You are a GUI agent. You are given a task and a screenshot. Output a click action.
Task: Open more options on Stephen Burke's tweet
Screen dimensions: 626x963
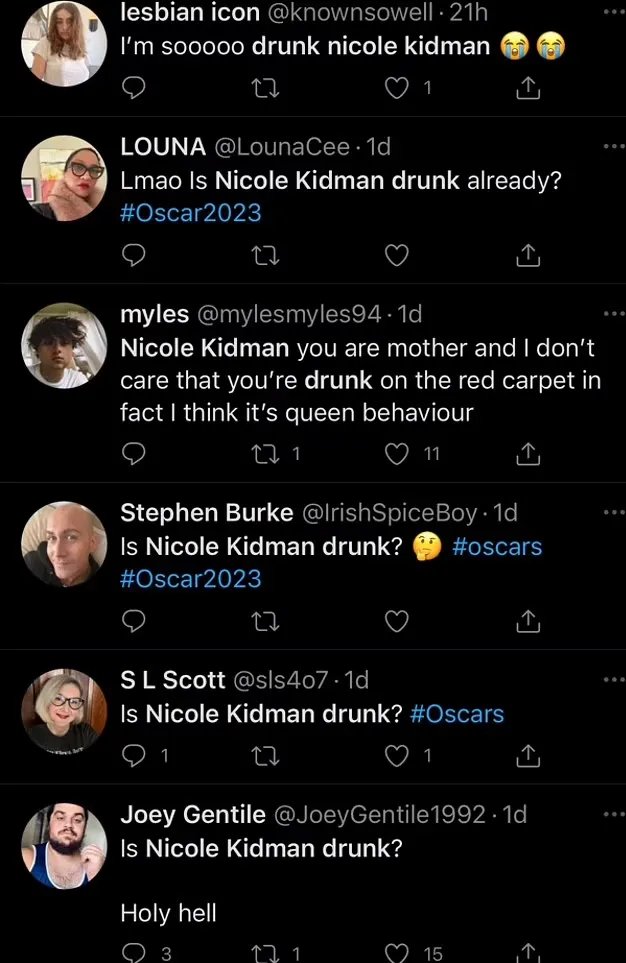[613, 513]
